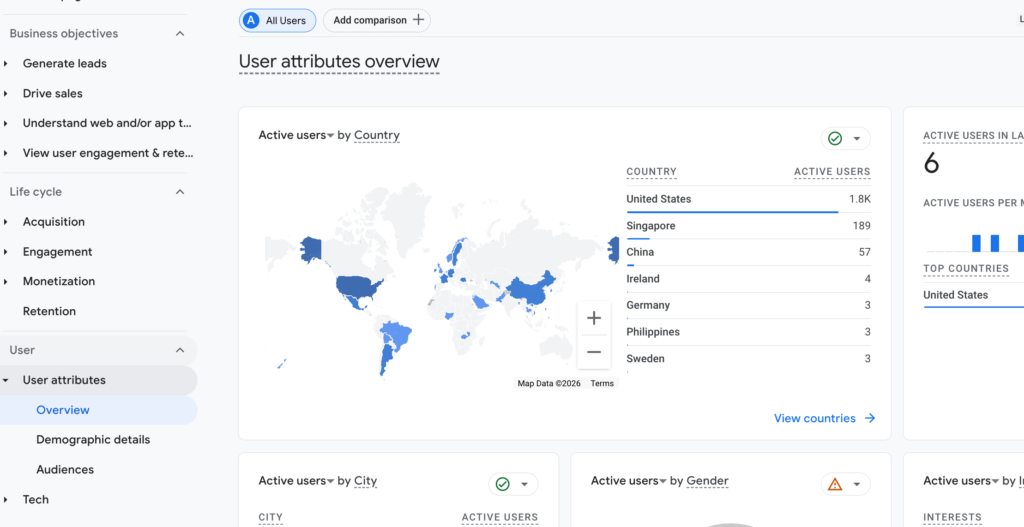Zoom out on the map with minus button
The width and height of the screenshot is (1024, 527).
click(594, 351)
